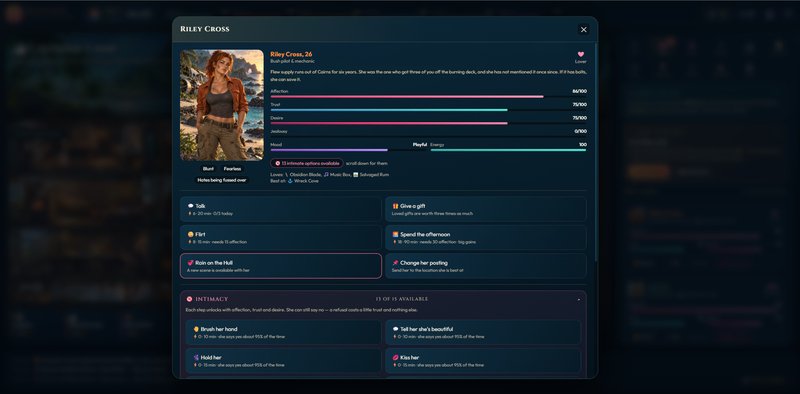Click the Hates being fussed over tag
This screenshot has width=800, height=394.
pos(222,180)
